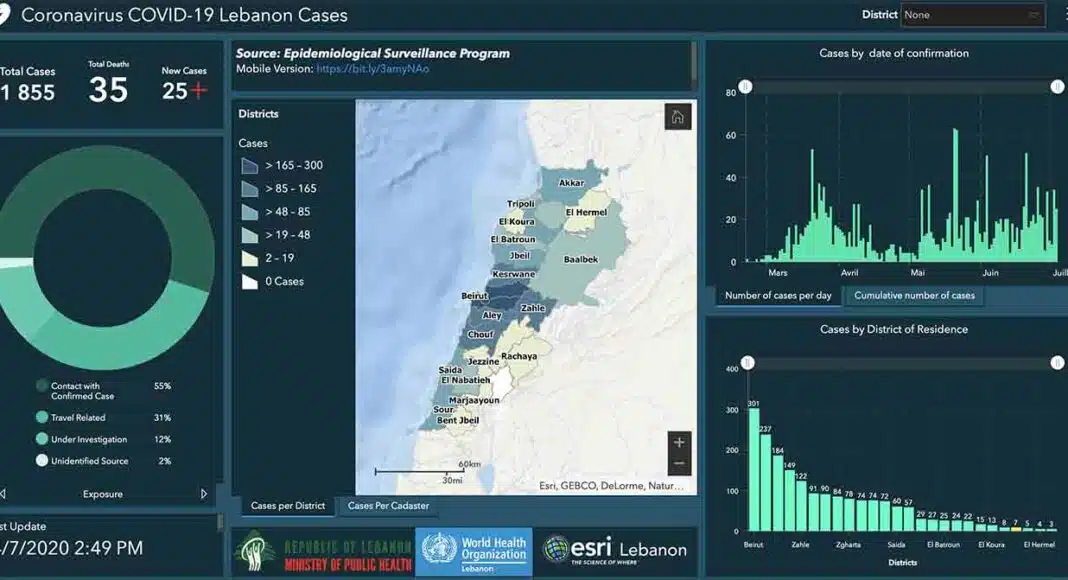Switch to Cumulative number of cases tab
1068x580 pixels.
click(914, 296)
